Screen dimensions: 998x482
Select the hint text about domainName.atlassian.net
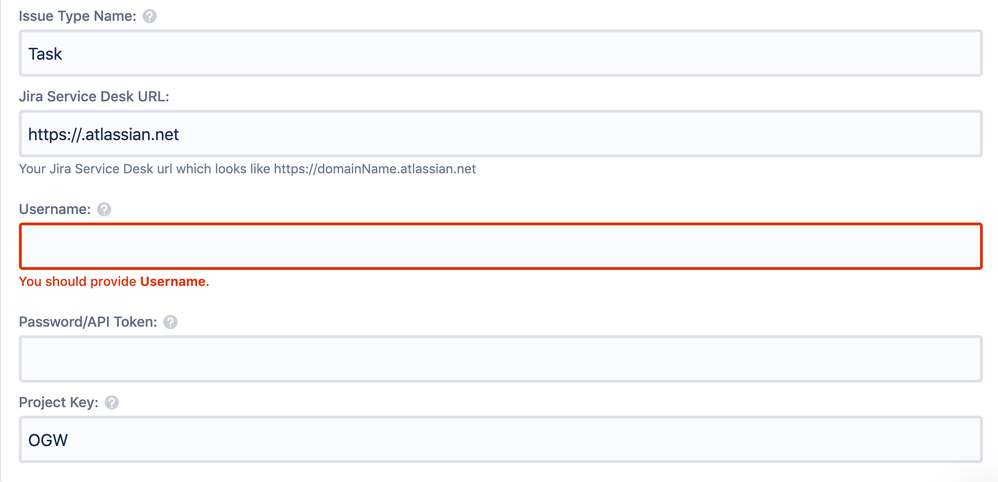click(x=248, y=170)
